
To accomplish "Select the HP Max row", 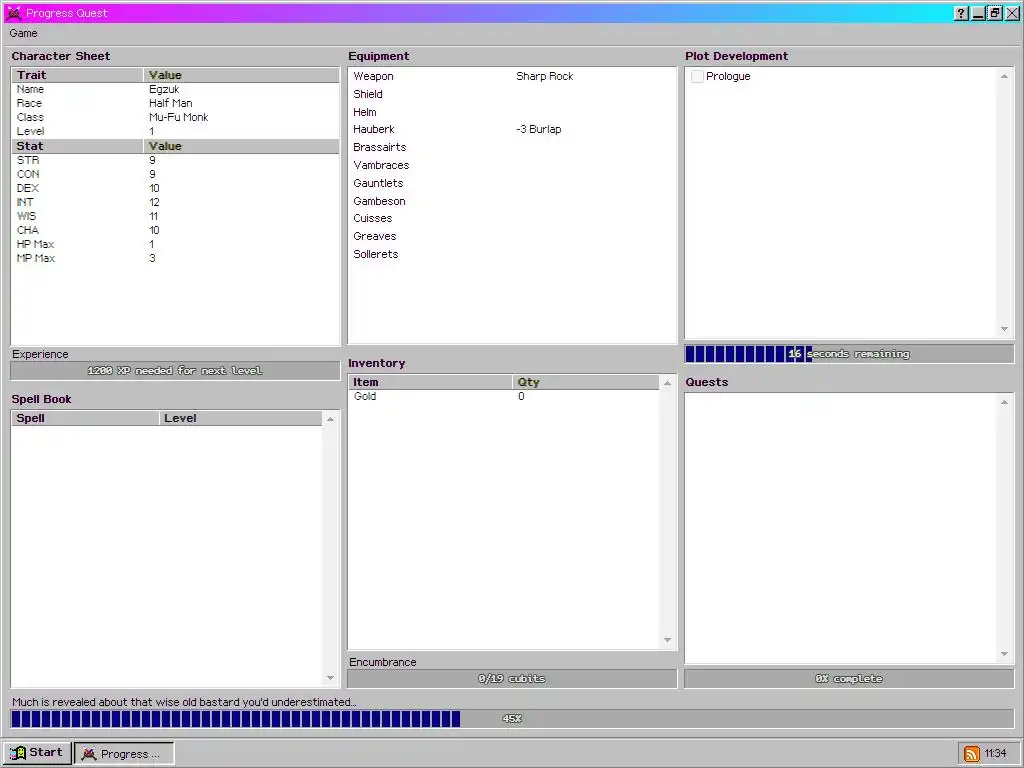I will pyautogui.click(x=176, y=244).
